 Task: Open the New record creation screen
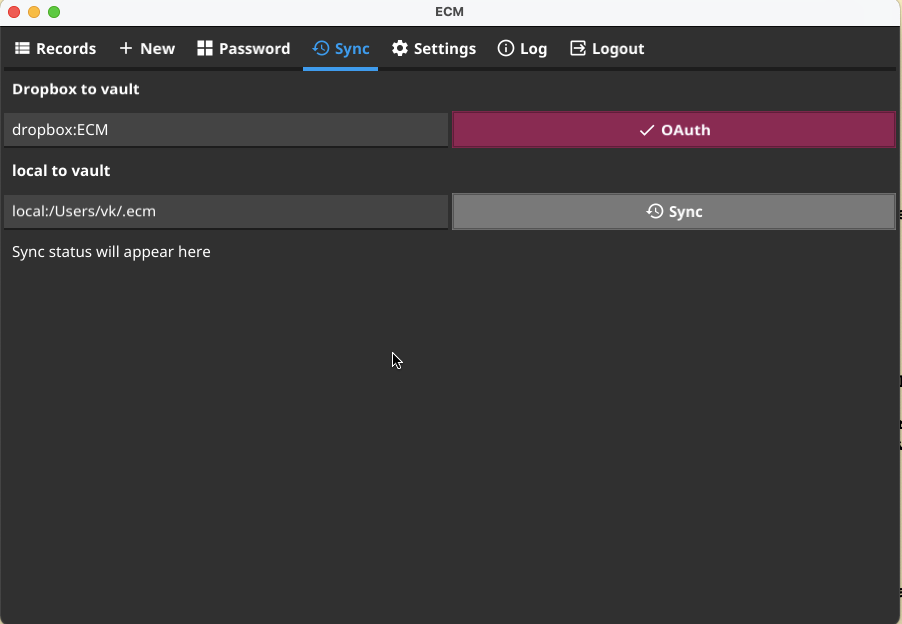pos(146,48)
